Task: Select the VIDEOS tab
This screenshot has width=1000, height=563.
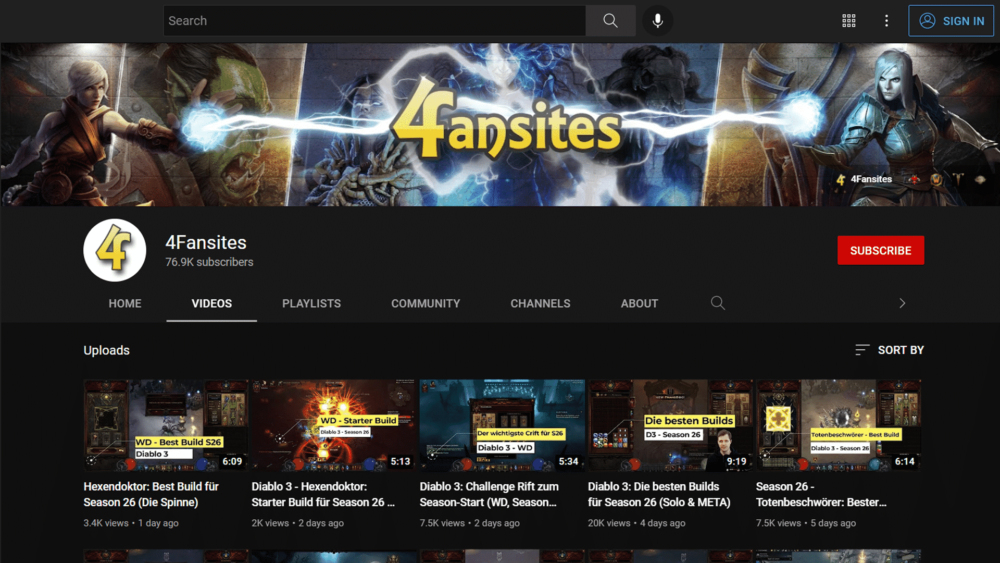Action: tap(212, 303)
